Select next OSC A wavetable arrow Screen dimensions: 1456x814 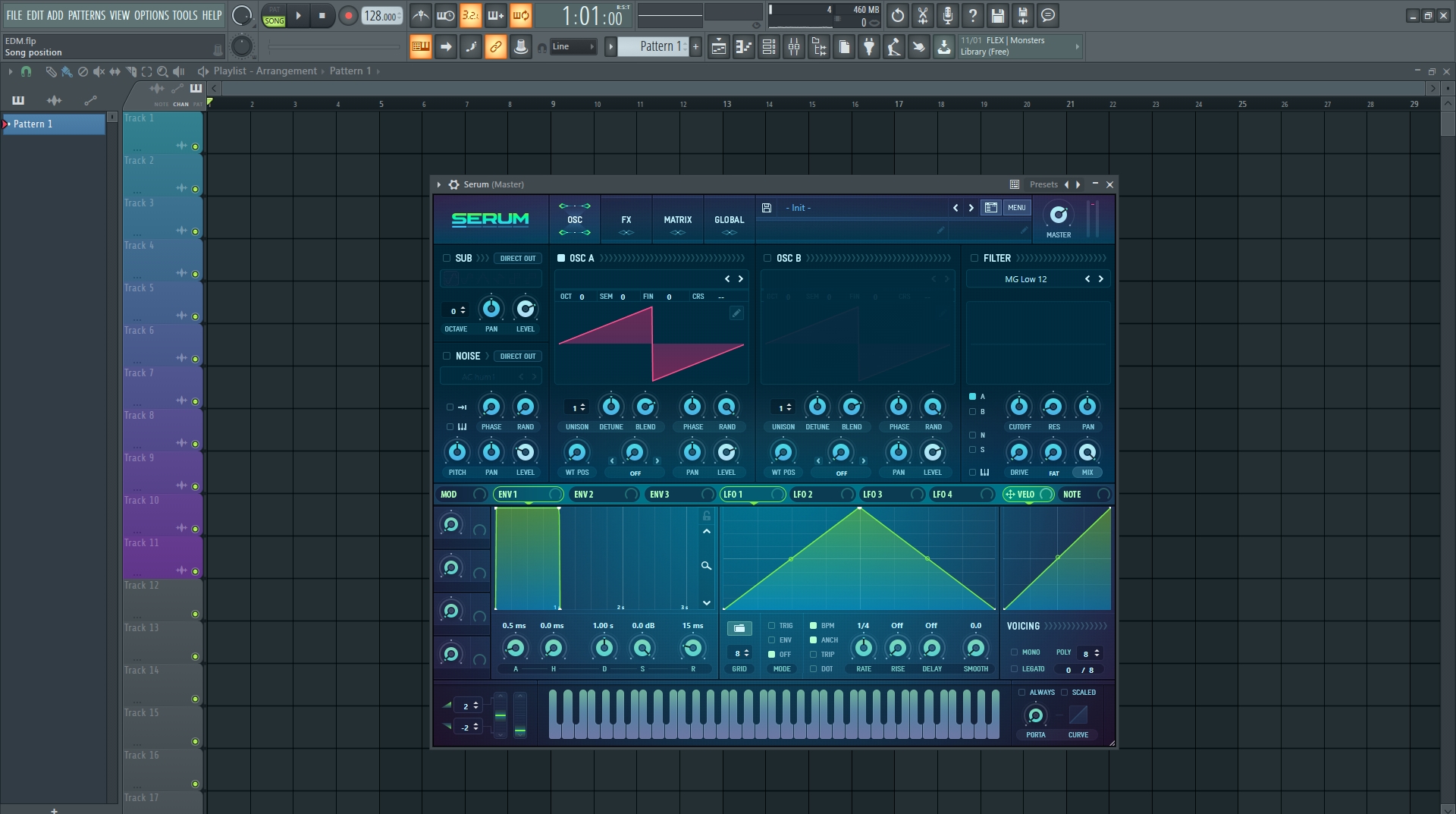741,279
